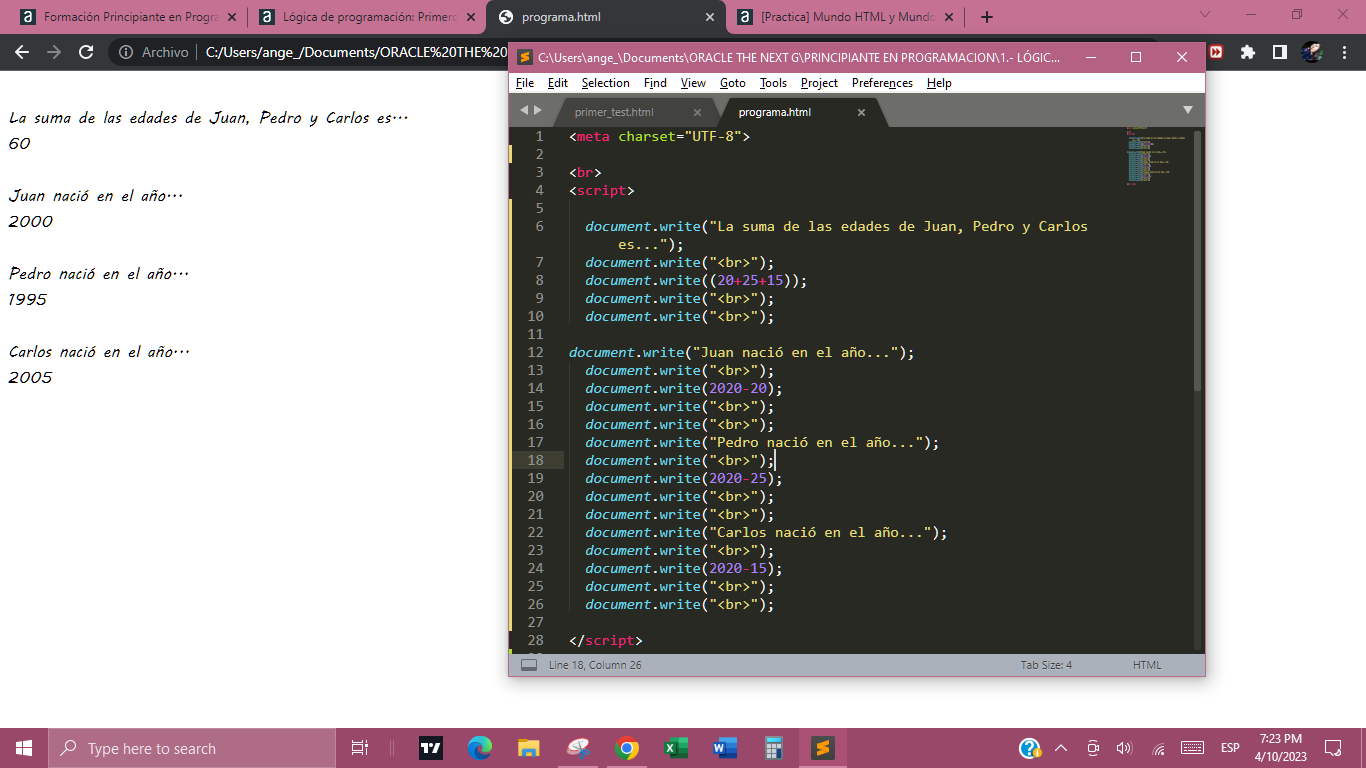Open Sublime Text Edit menu
Viewport: 1366px width, 768px height.
(558, 83)
